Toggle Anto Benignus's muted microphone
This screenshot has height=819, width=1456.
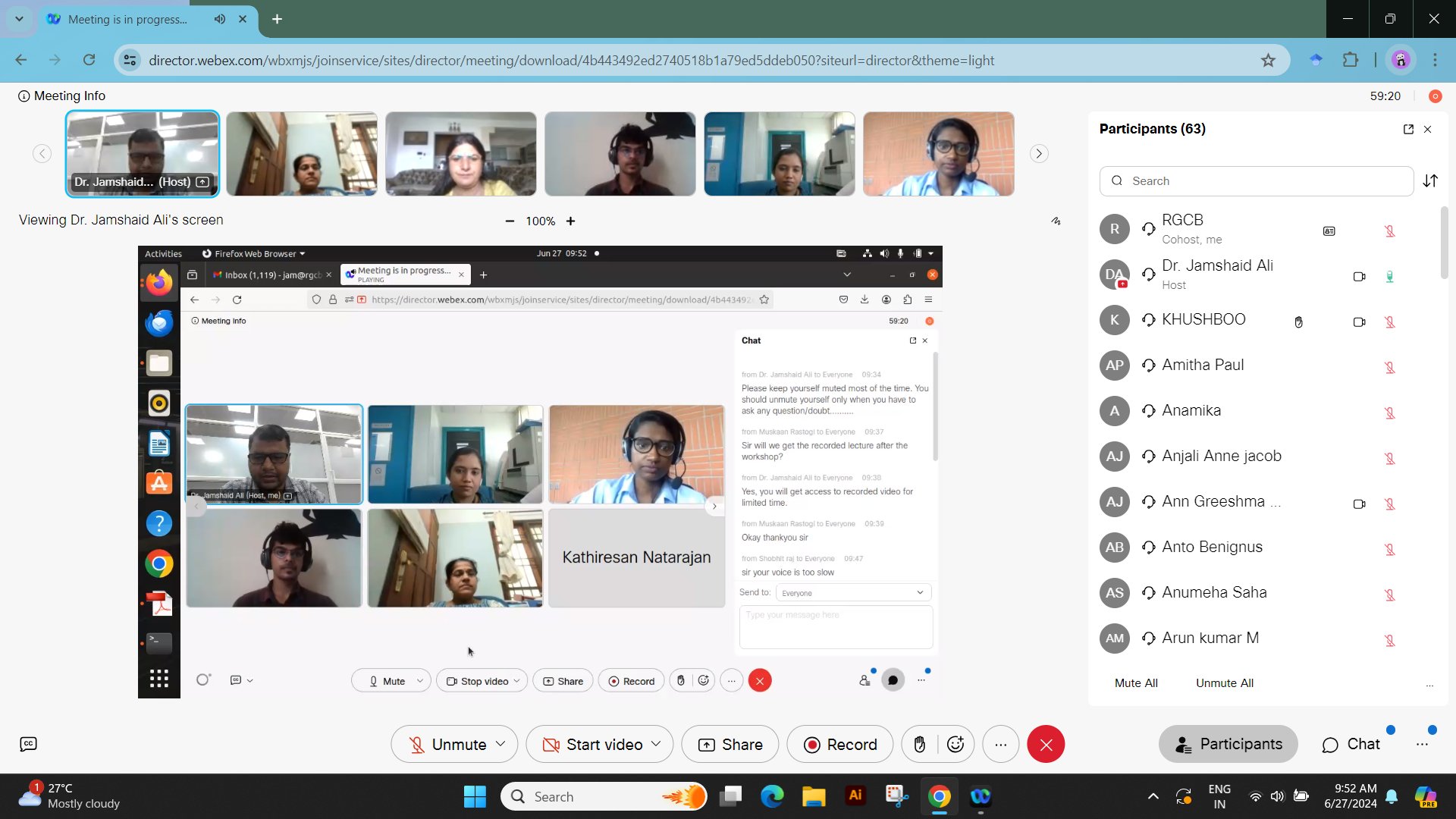click(x=1390, y=549)
